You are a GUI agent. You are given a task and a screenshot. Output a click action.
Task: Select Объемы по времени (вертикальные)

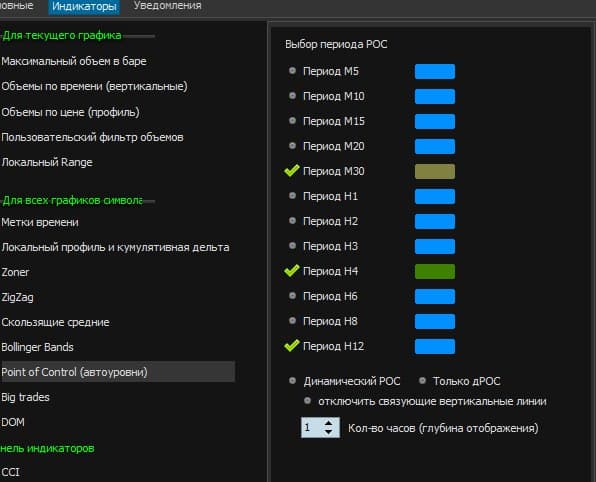pos(94,86)
